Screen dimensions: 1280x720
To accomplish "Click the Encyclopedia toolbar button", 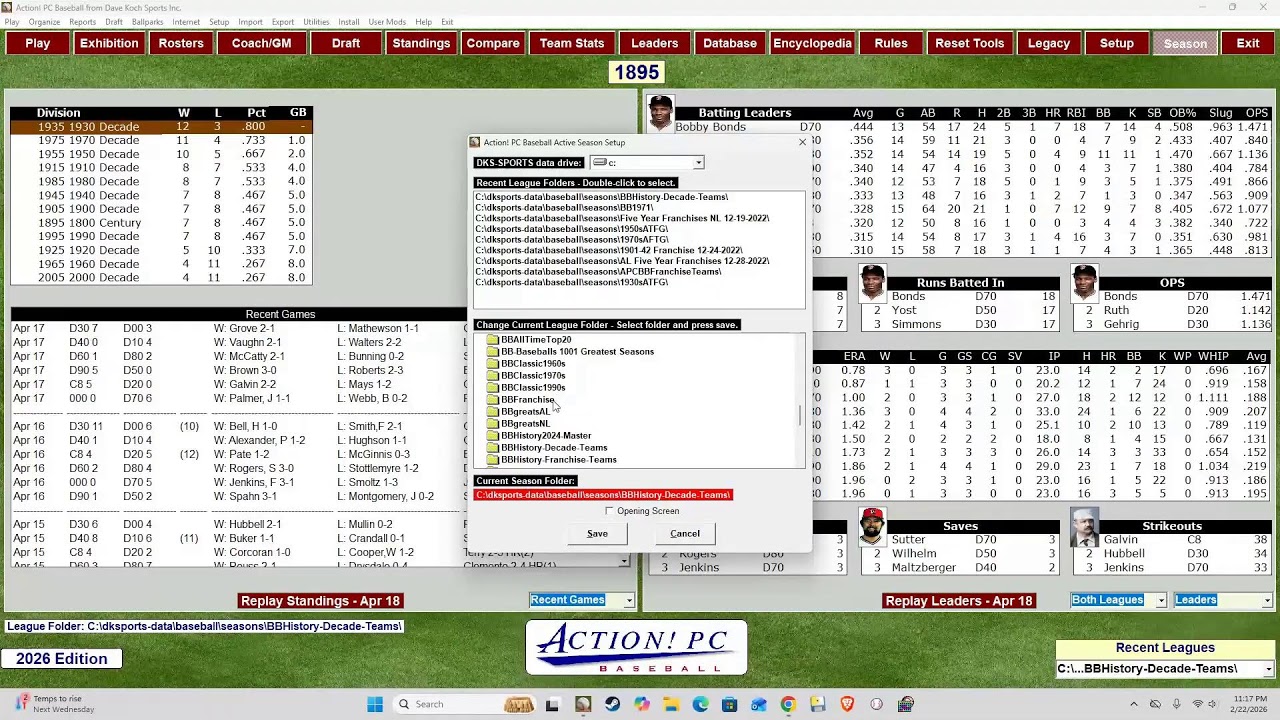I will (x=812, y=43).
